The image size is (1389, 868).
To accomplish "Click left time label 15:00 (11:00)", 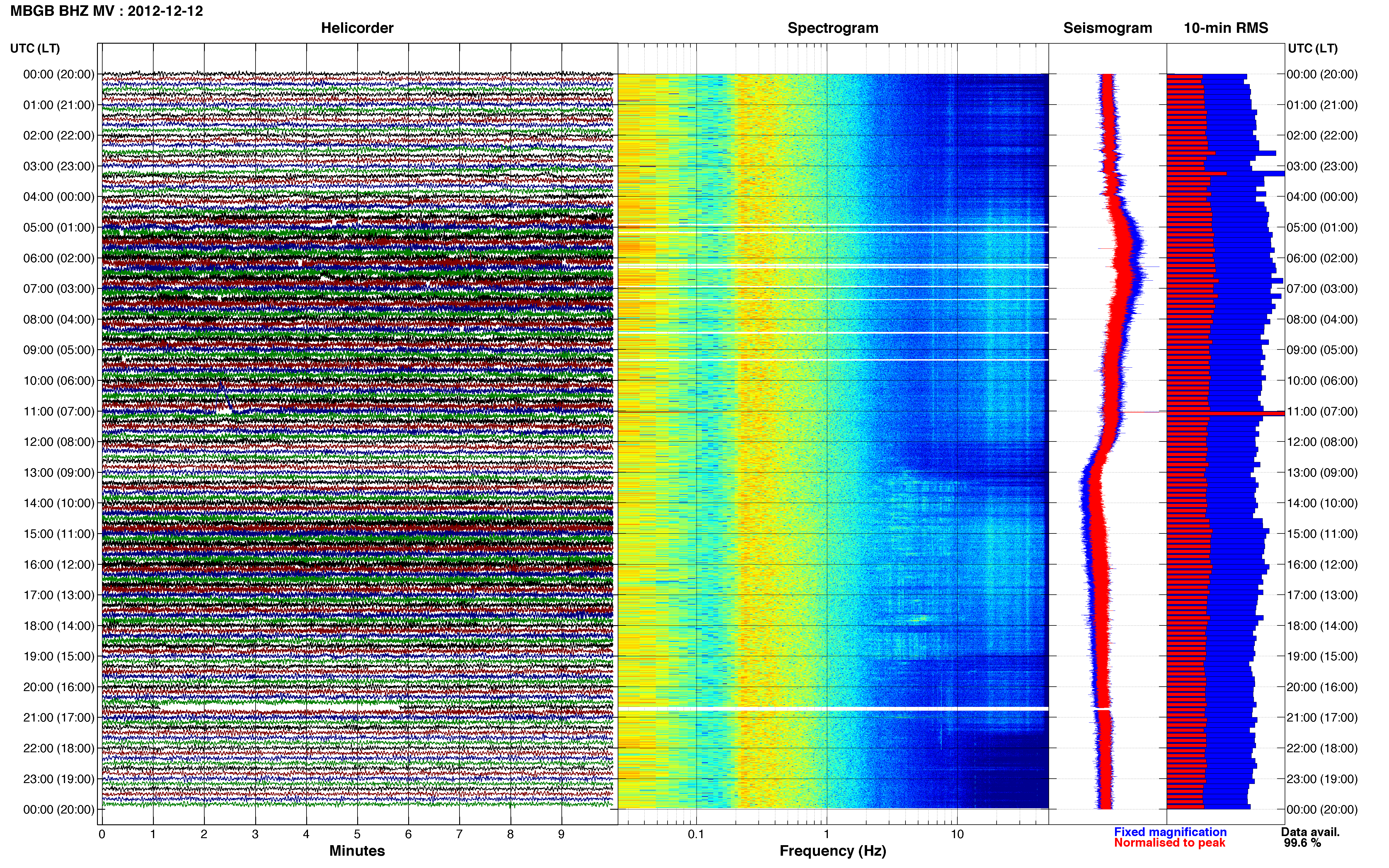I will 59,534.
